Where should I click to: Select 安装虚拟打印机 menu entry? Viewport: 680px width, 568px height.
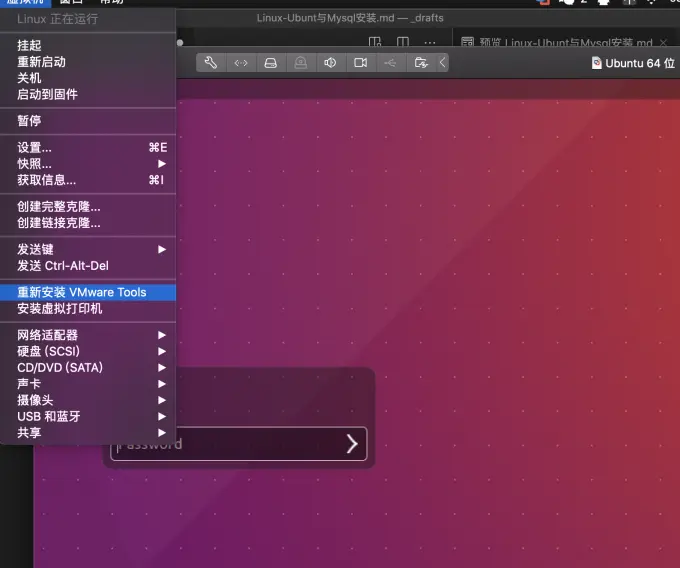point(88,309)
